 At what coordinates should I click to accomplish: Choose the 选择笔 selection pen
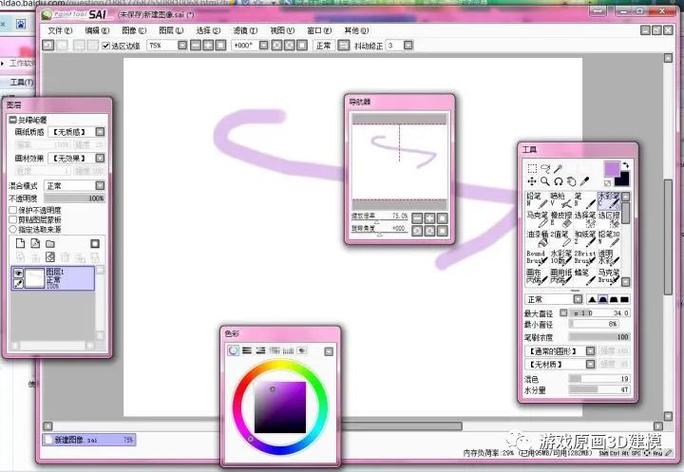pos(585,219)
